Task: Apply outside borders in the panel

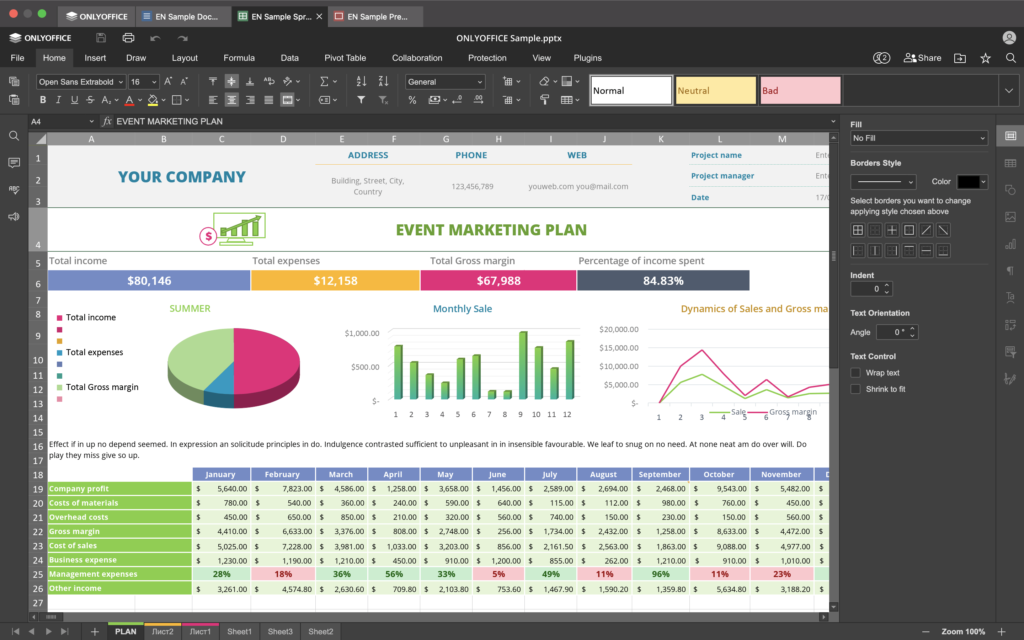Action: tap(908, 230)
